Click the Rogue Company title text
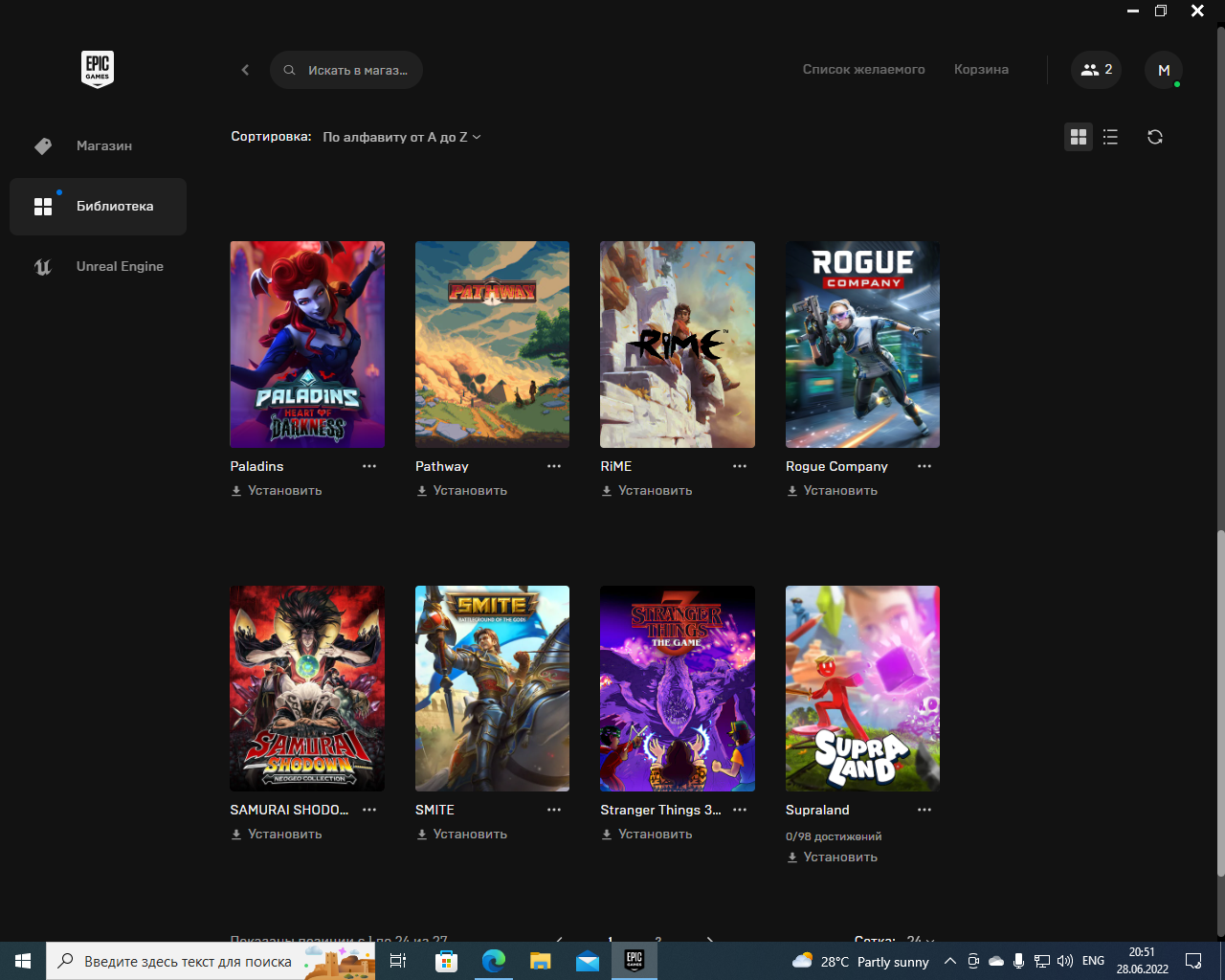1225x980 pixels. (836, 466)
